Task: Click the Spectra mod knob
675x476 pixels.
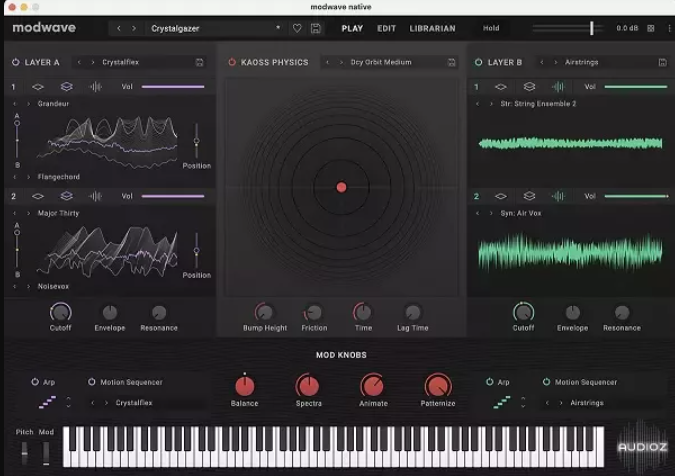Action: pos(308,386)
